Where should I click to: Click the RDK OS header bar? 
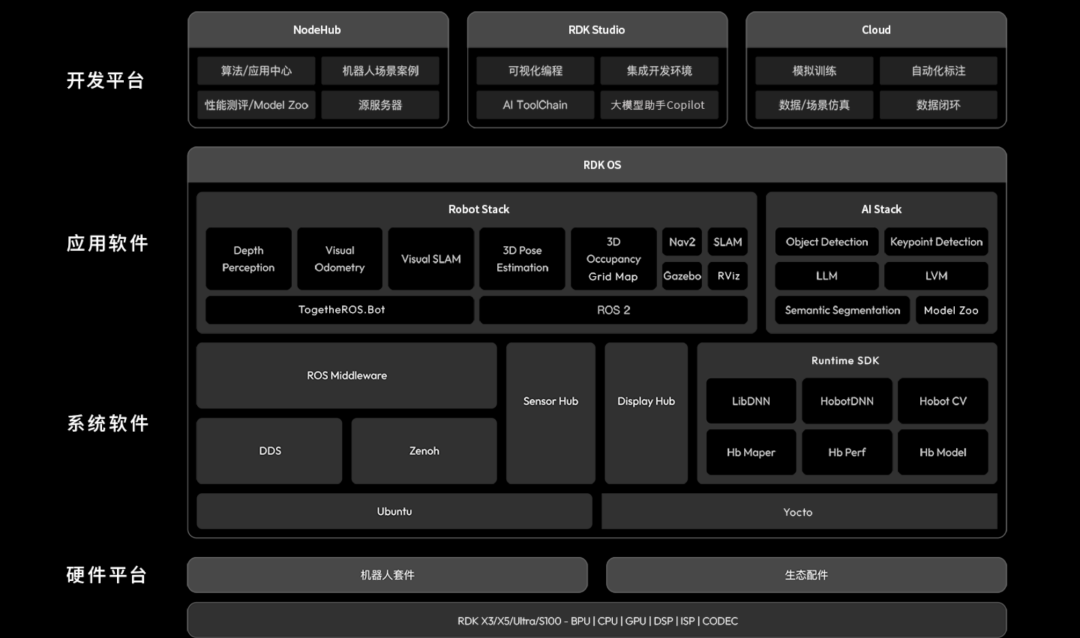point(597,165)
